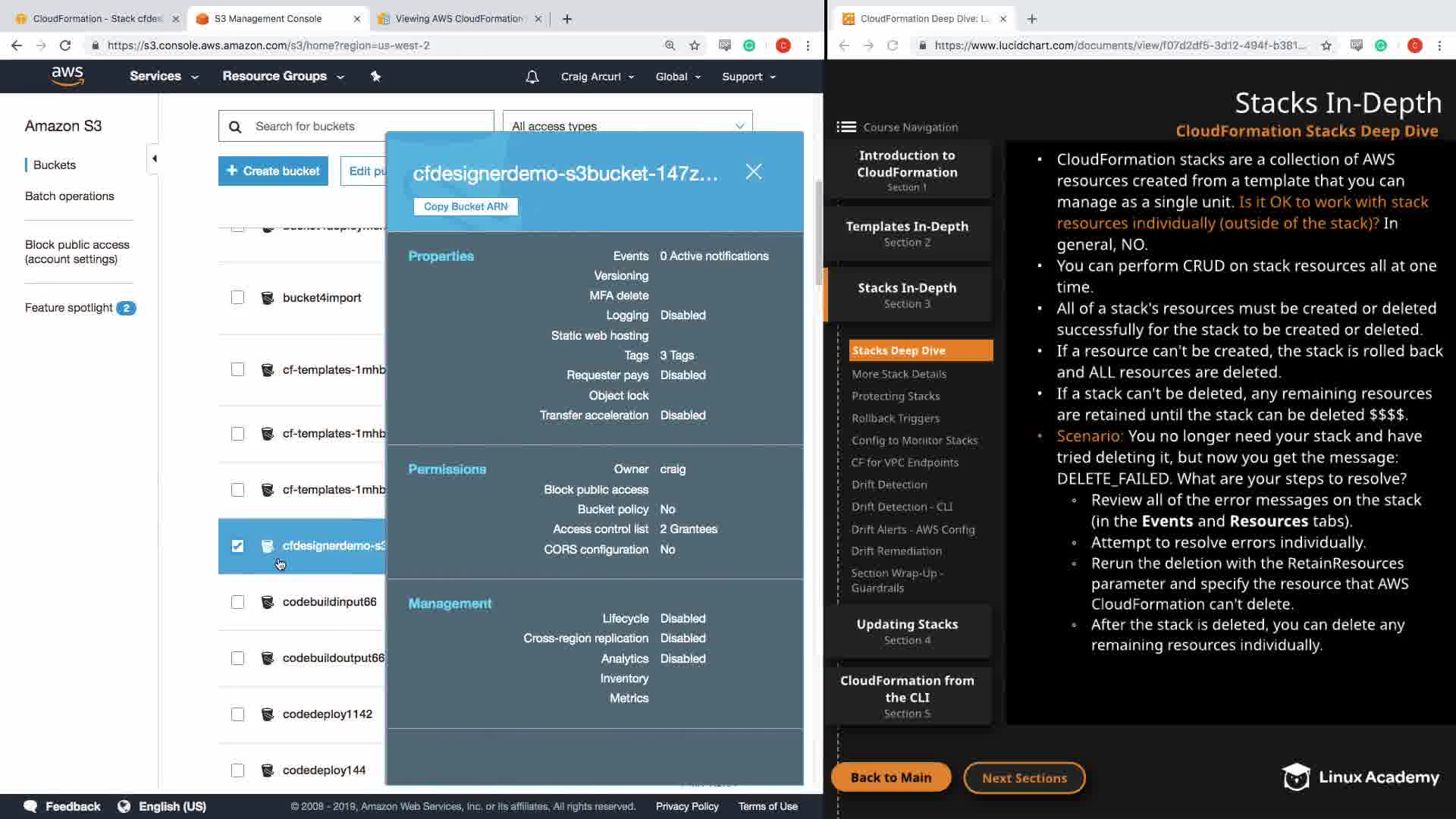Select the codedeploy1142 checkbox
Image resolution: width=1456 pixels, height=819 pixels.
coord(237,714)
